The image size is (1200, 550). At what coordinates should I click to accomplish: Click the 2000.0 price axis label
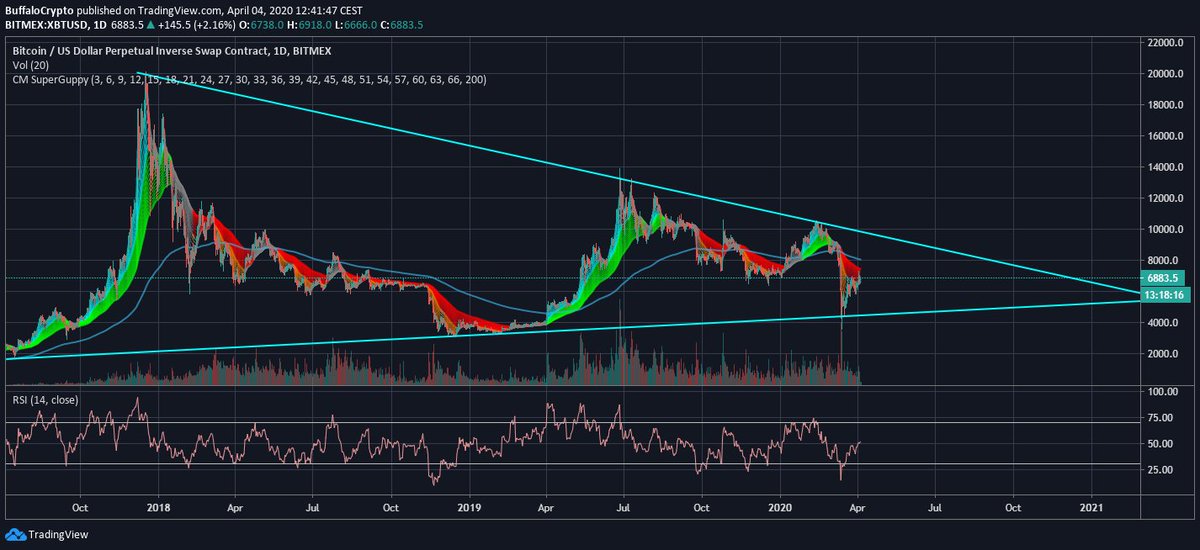click(1165, 353)
